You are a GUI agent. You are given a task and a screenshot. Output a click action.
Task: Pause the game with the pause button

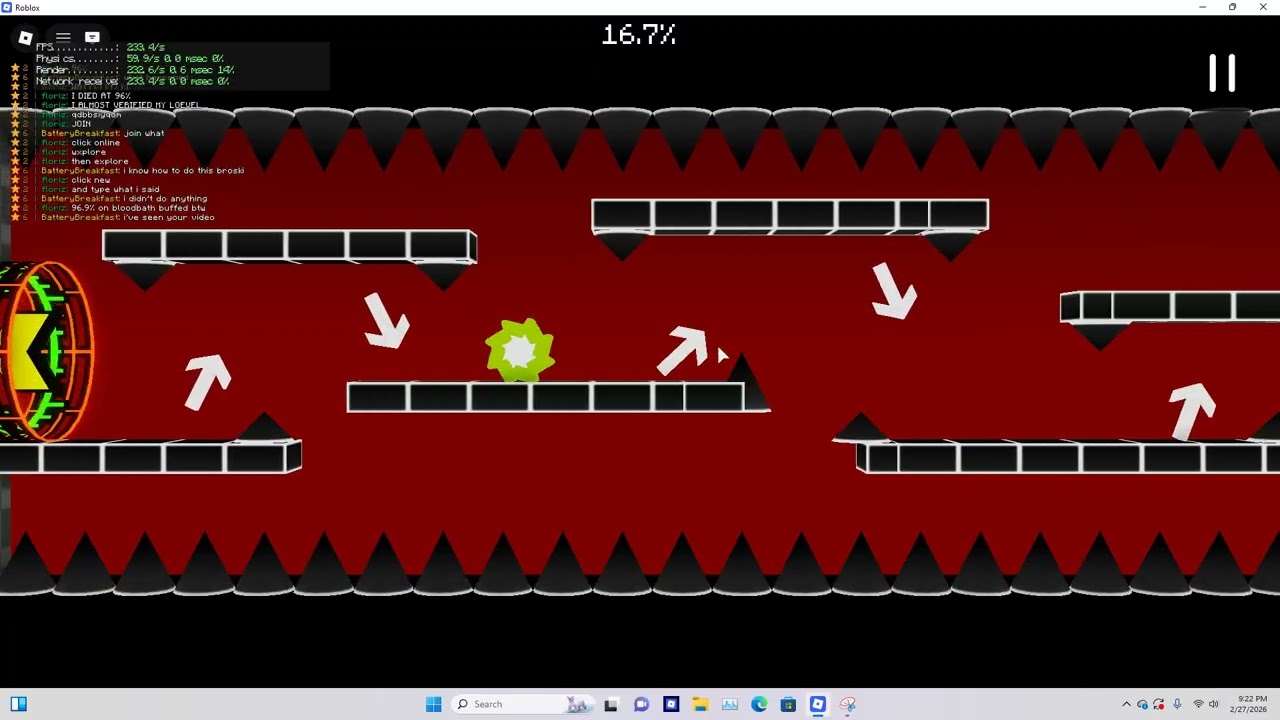pyautogui.click(x=1222, y=73)
